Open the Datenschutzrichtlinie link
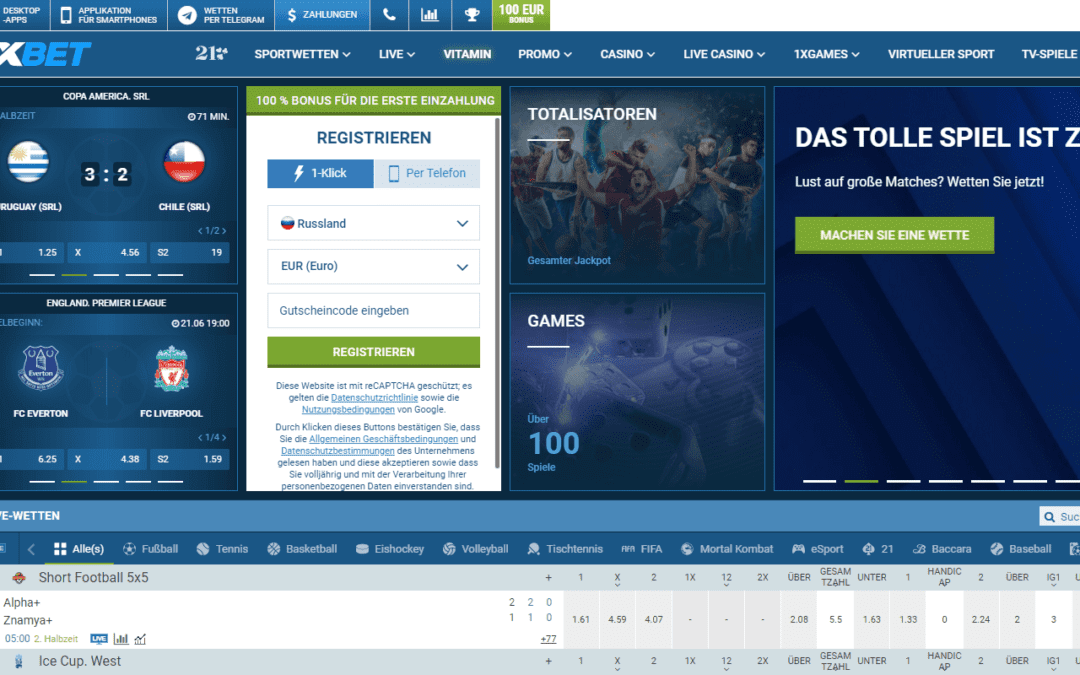Image resolution: width=1080 pixels, height=675 pixels. pos(374,398)
